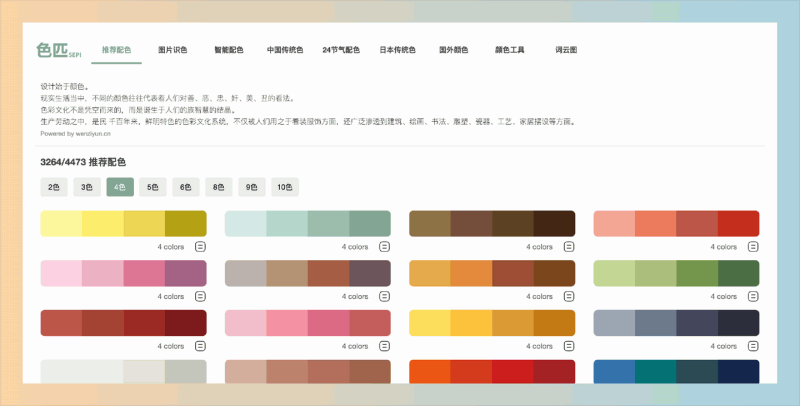Open list icon for the dark brown palette
This screenshot has height=406, width=800.
coord(569,247)
